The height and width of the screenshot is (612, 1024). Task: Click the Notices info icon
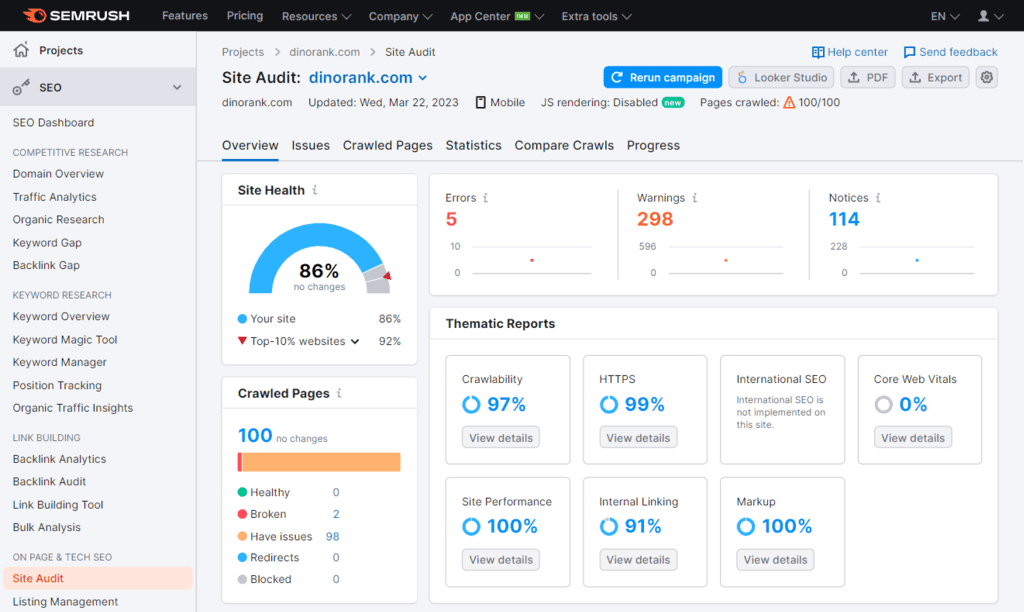pyautogui.click(x=878, y=197)
